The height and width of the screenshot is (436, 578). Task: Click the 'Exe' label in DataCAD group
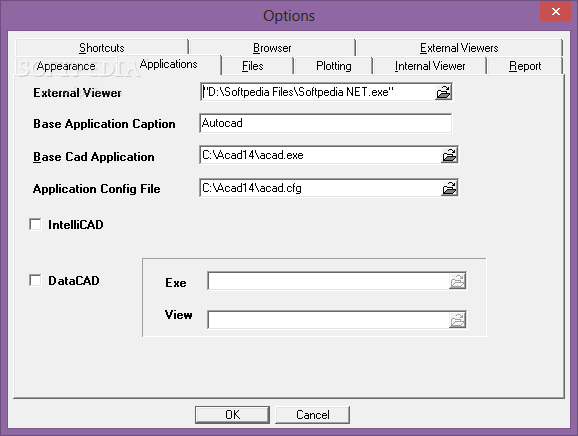(176, 283)
